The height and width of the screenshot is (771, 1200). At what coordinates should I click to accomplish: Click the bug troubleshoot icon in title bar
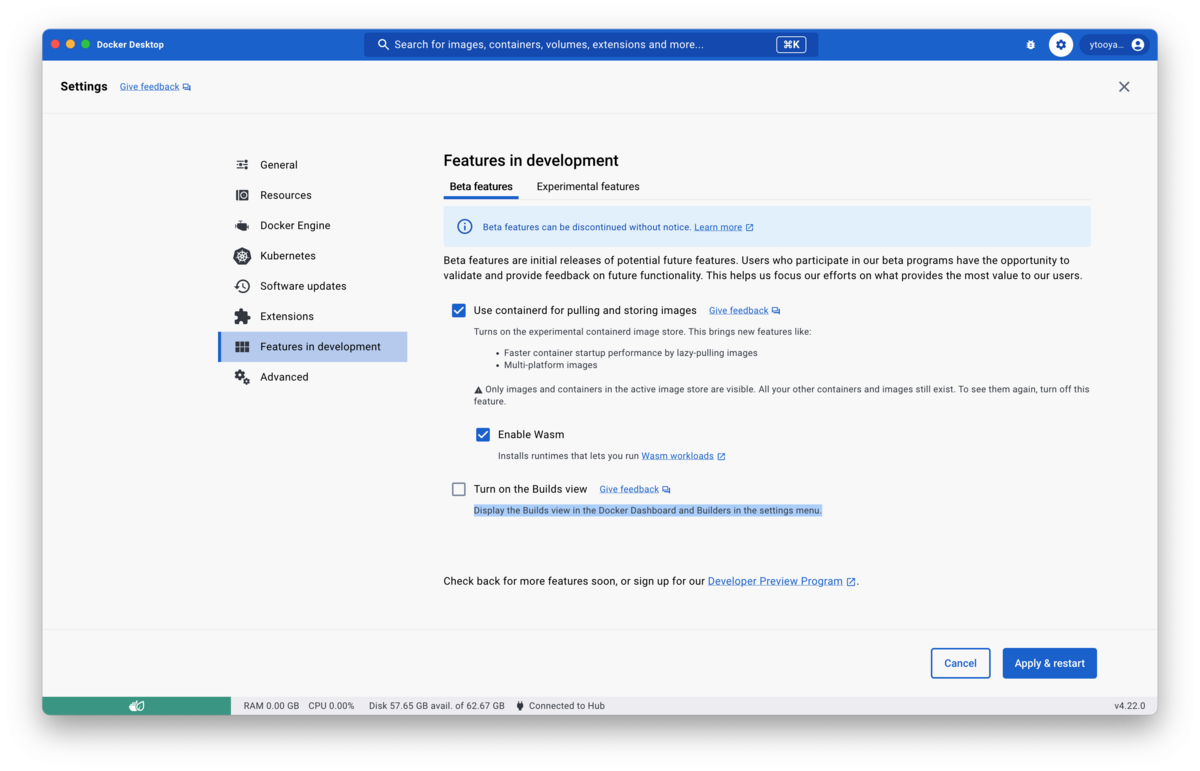[x=1031, y=45]
